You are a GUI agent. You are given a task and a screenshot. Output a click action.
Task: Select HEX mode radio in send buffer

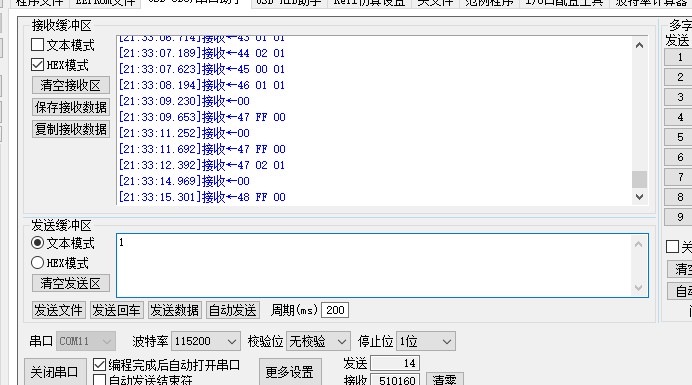pos(38,263)
